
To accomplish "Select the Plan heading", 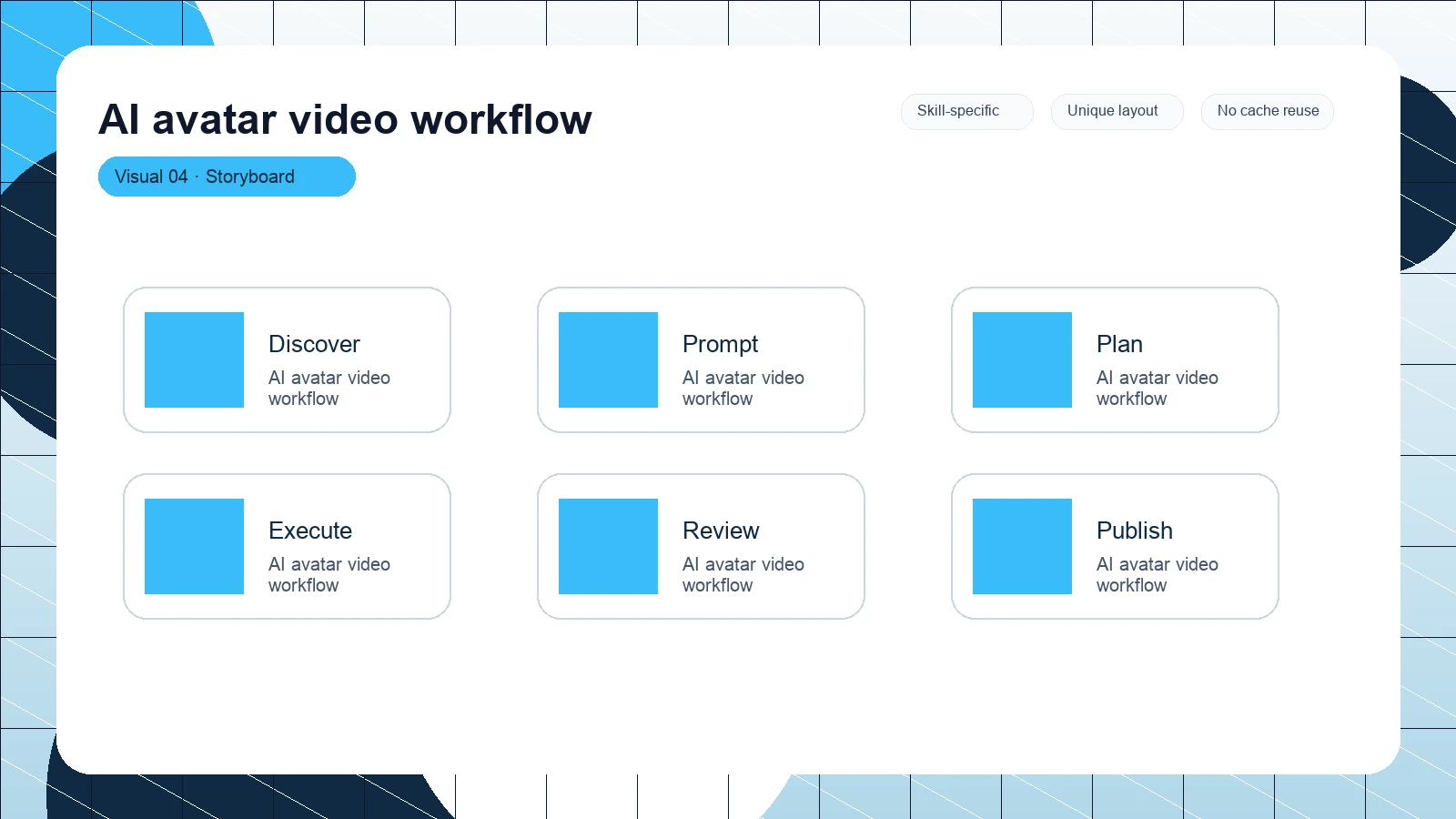I will (x=1119, y=344).
